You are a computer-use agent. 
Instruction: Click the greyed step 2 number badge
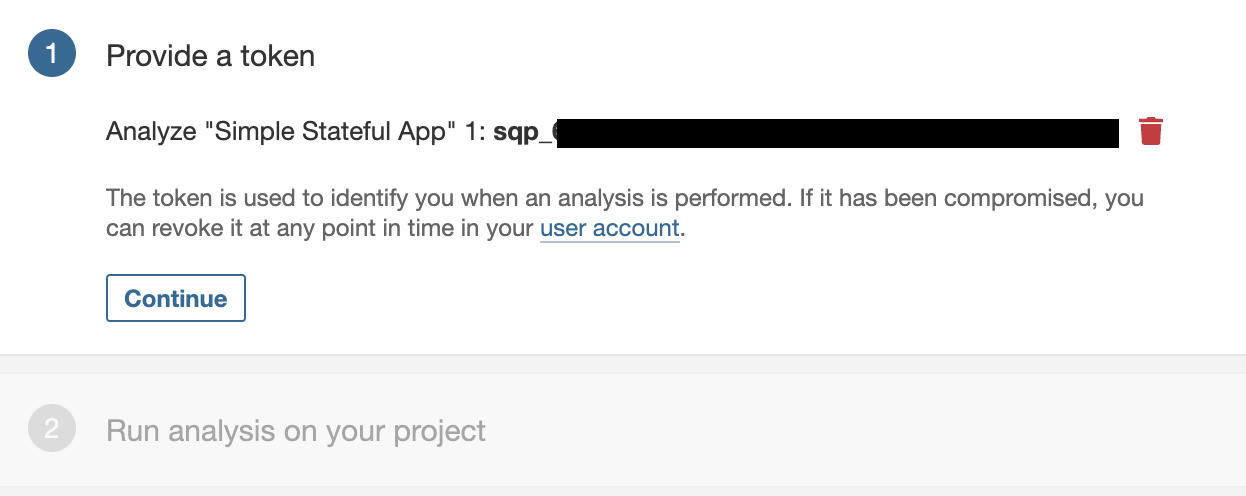click(52, 431)
